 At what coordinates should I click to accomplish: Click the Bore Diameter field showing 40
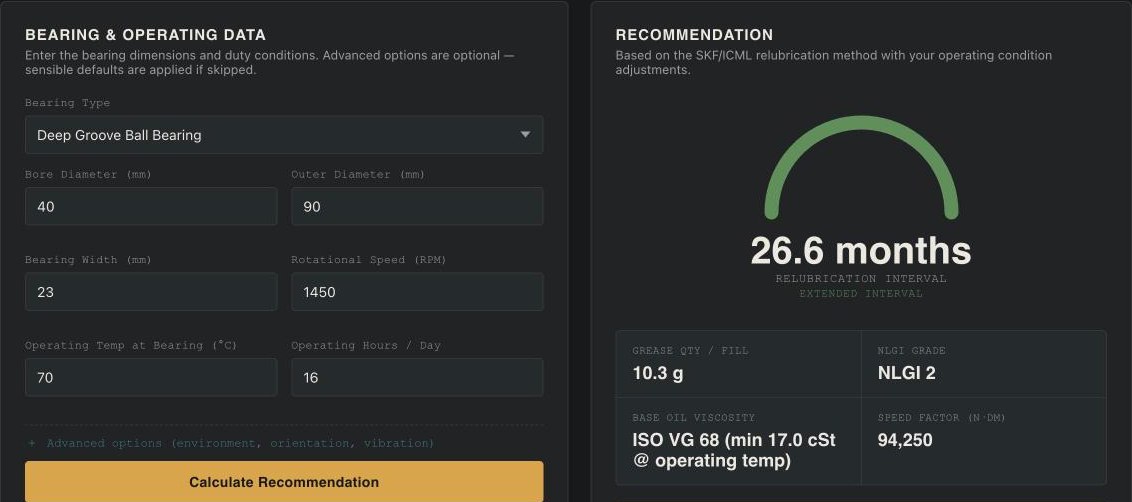pos(151,207)
